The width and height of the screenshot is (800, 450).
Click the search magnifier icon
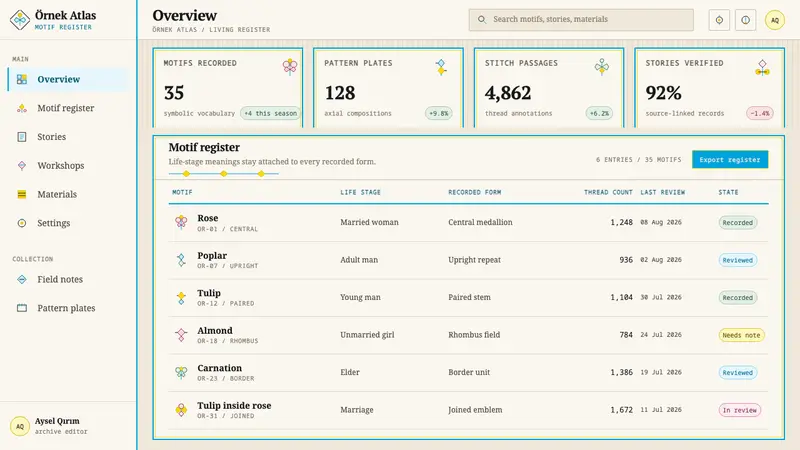coord(482,19)
